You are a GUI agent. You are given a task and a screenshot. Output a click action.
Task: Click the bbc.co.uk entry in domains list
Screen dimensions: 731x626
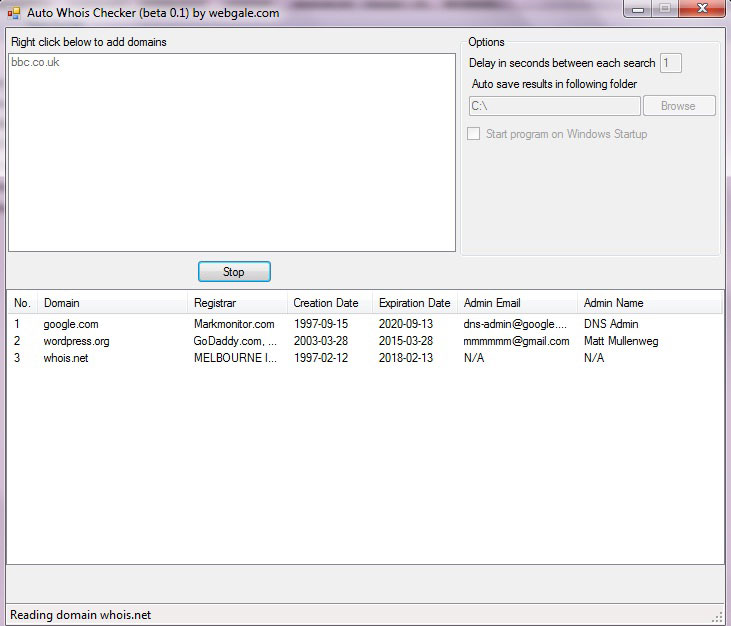coord(35,62)
